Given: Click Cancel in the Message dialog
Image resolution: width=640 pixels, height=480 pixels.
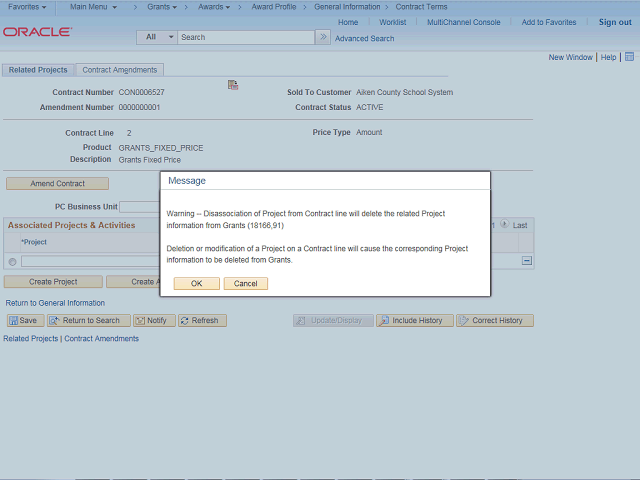Looking at the screenshot, I should pos(246,284).
